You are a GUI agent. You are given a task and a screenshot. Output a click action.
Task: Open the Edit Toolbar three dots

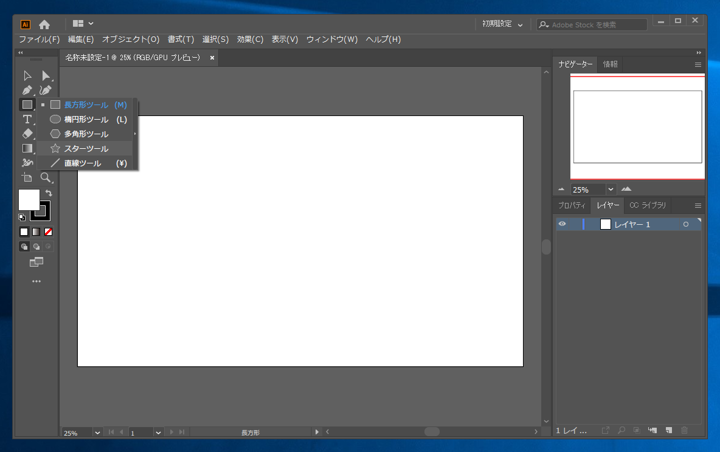pyautogui.click(x=36, y=281)
